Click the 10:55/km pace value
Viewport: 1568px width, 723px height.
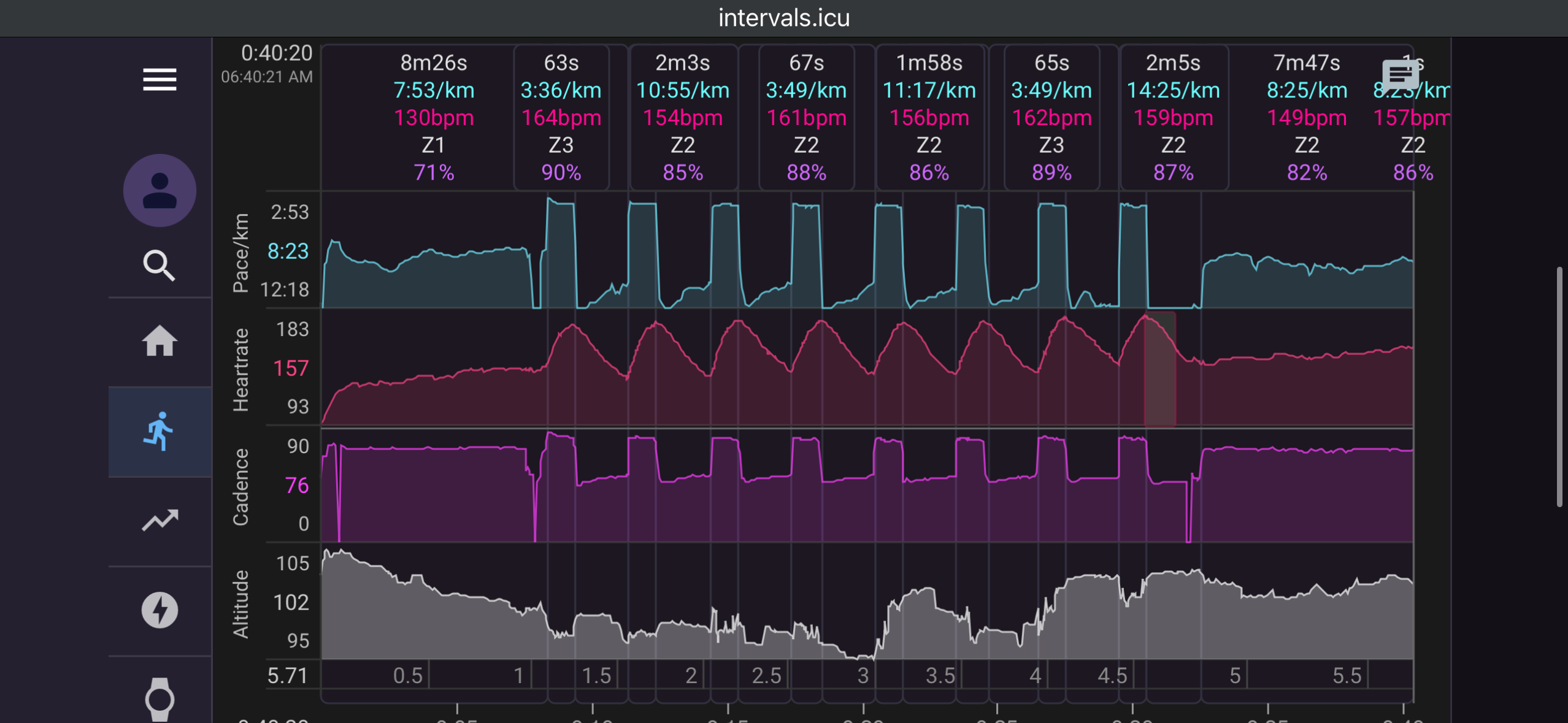[x=683, y=90]
